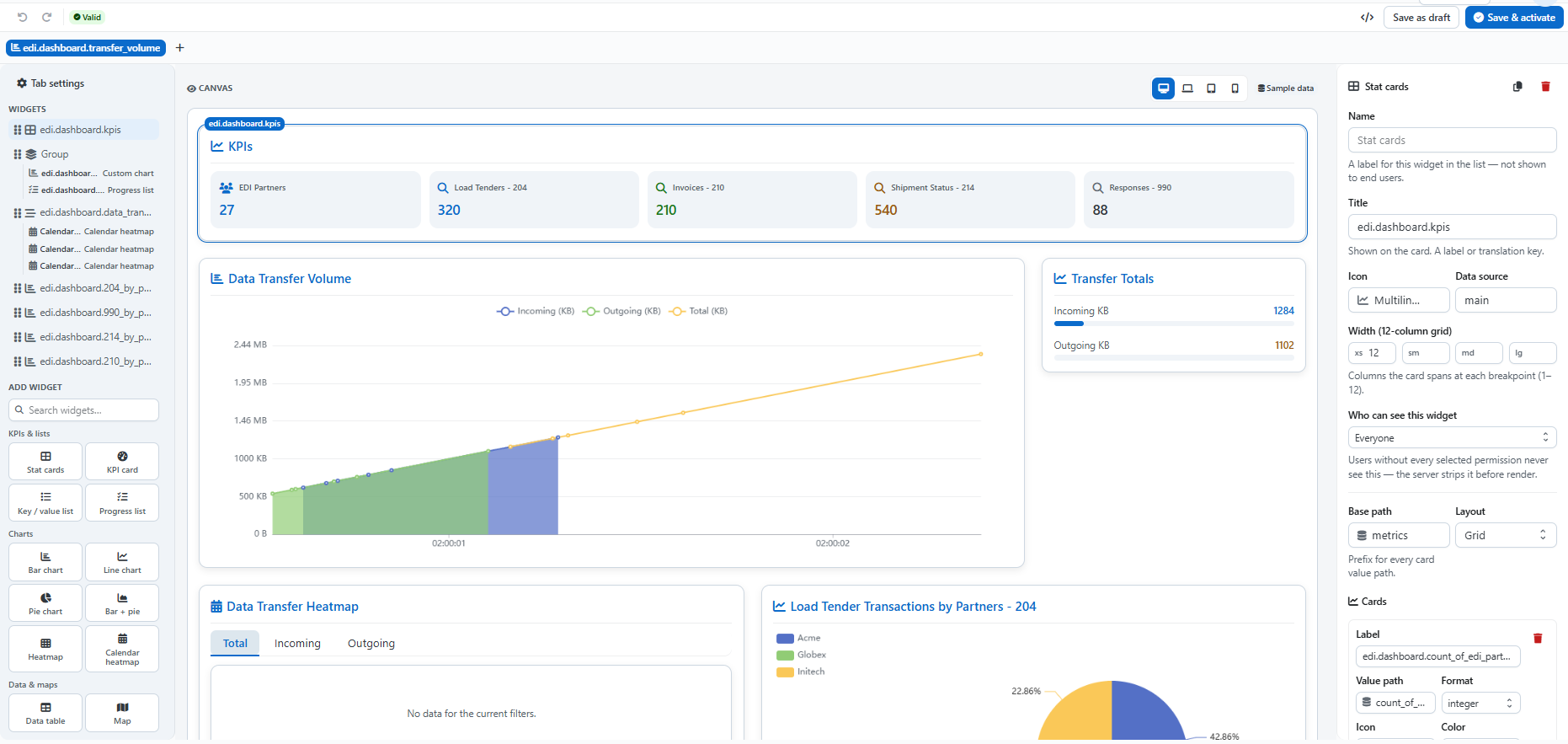Select edi.dashboard.kpis in widget list
The image size is (1568, 744).
pos(83,130)
